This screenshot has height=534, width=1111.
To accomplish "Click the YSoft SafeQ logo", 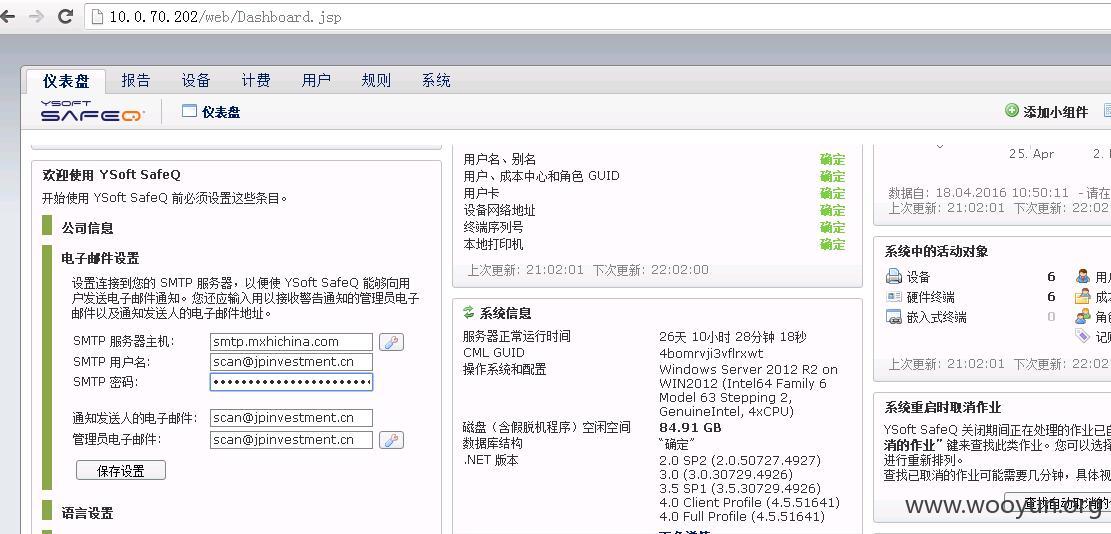I will point(92,111).
